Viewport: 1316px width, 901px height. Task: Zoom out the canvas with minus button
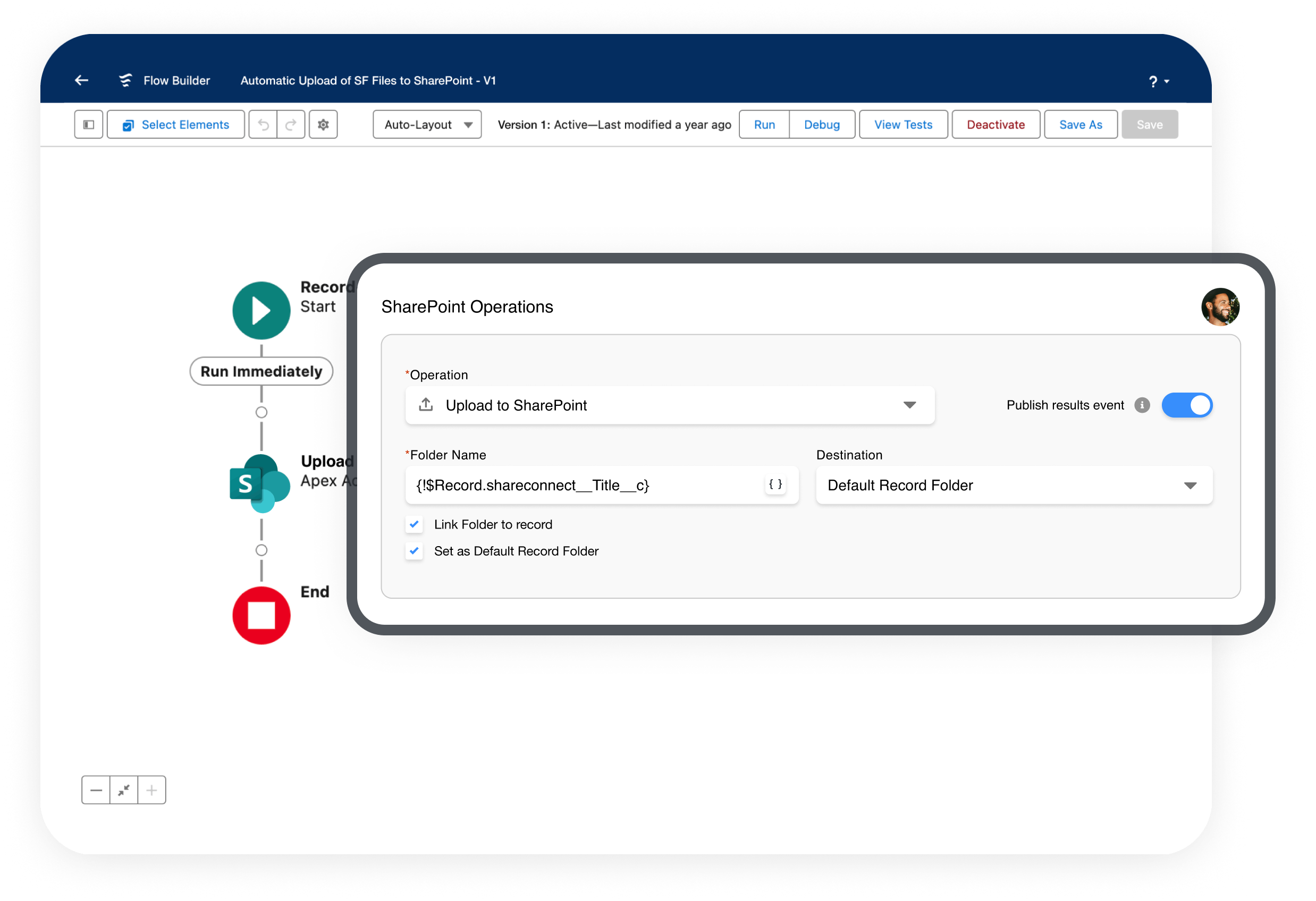[96, 790]
